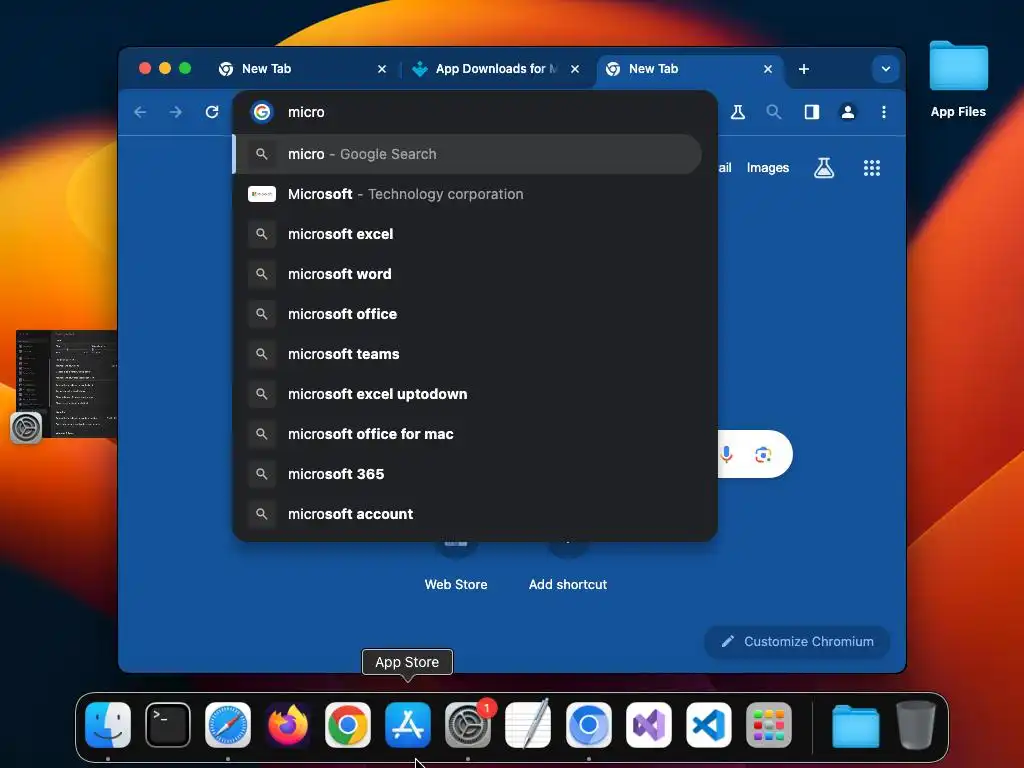Viewport: 1024px width, 768px height.
Task: Open App Store from the dock
Action: point(408,725)
